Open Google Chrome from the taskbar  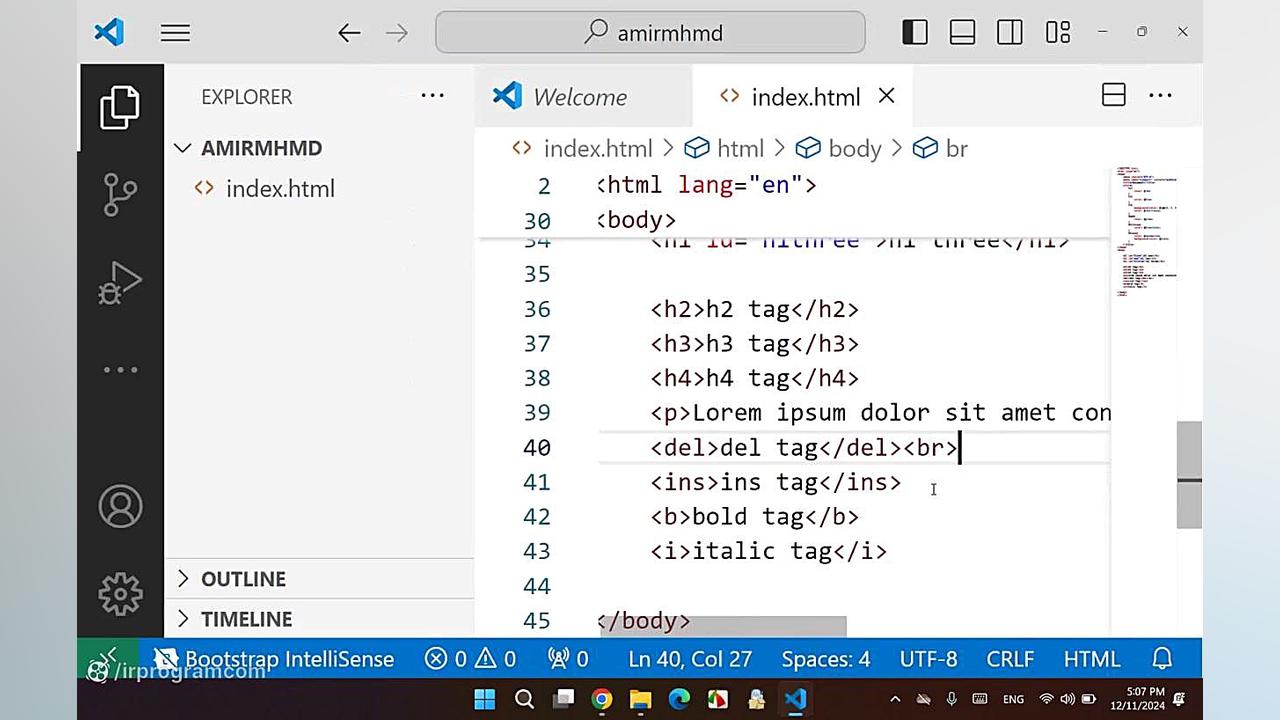click(x=601, y=699)
